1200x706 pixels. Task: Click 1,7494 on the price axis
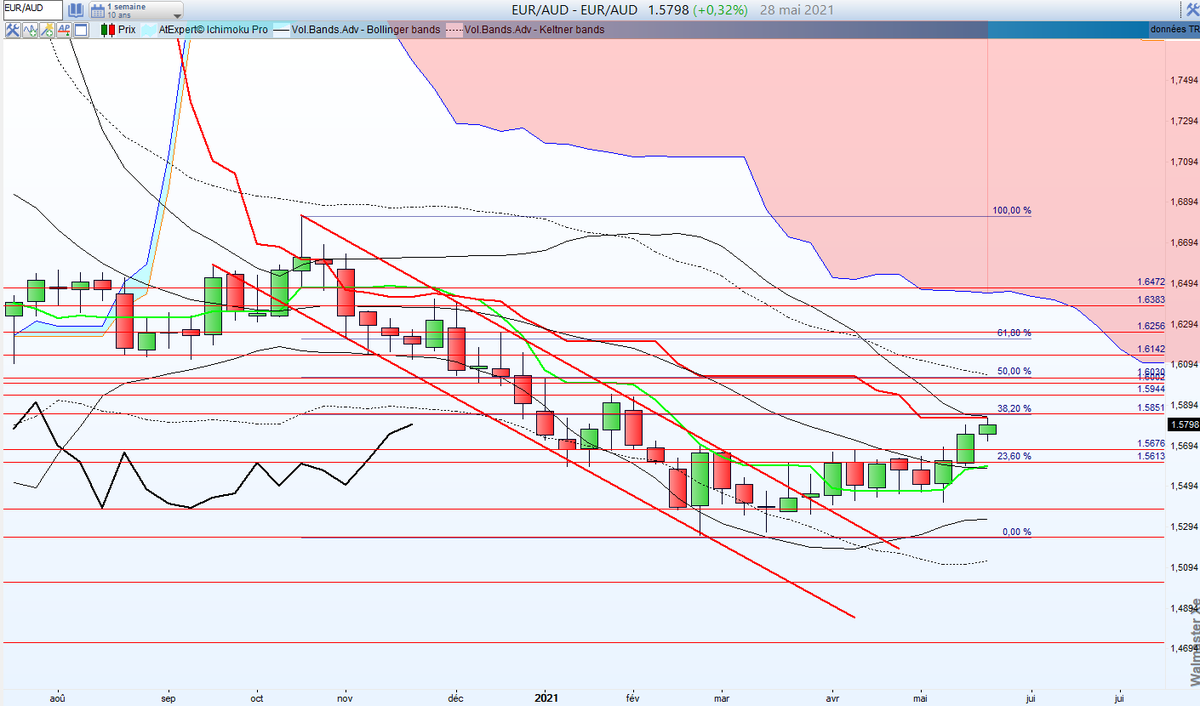[x=1184, y=80]
